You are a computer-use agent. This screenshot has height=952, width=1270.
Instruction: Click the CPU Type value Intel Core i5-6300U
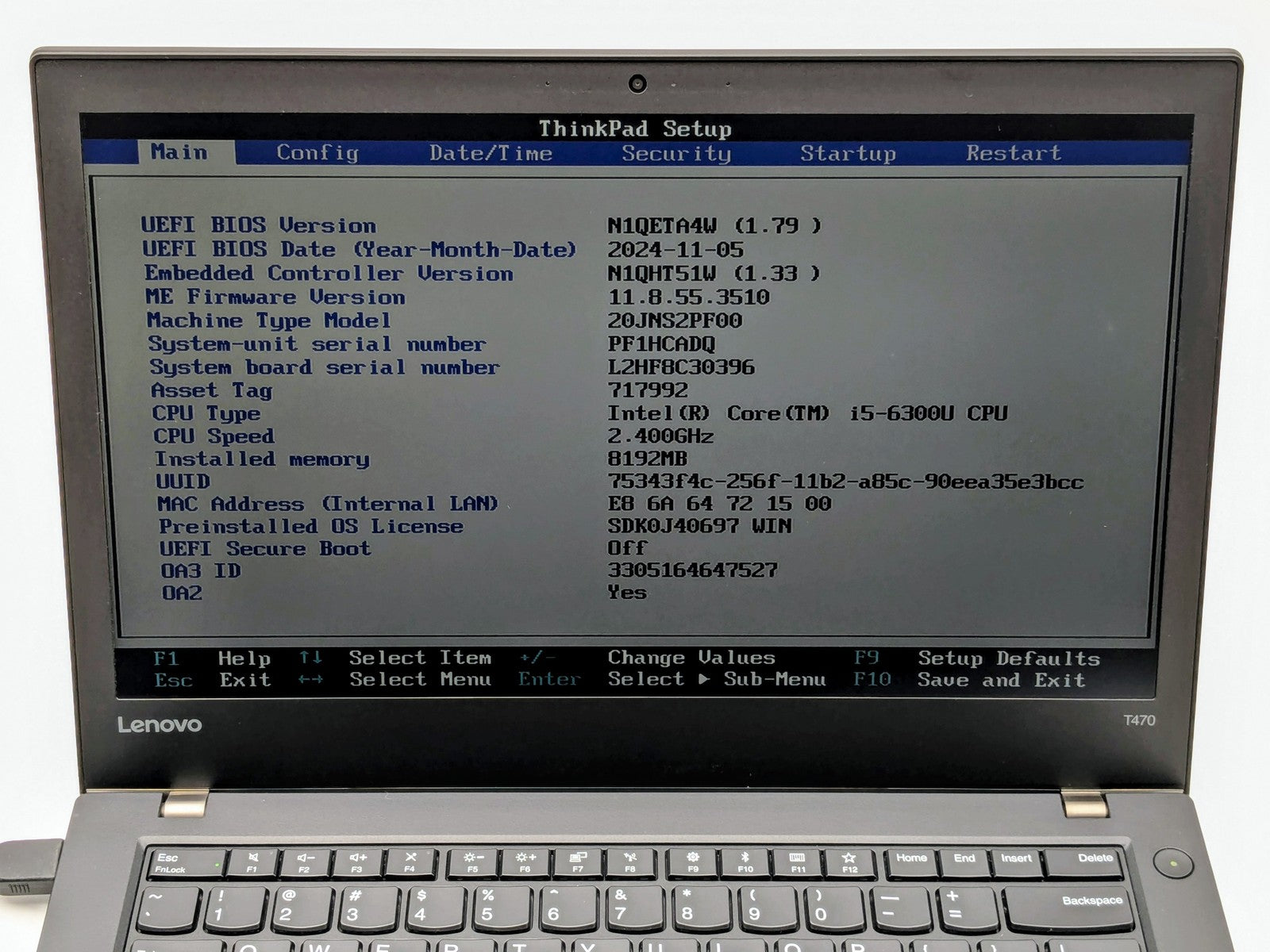coord(807,413)
